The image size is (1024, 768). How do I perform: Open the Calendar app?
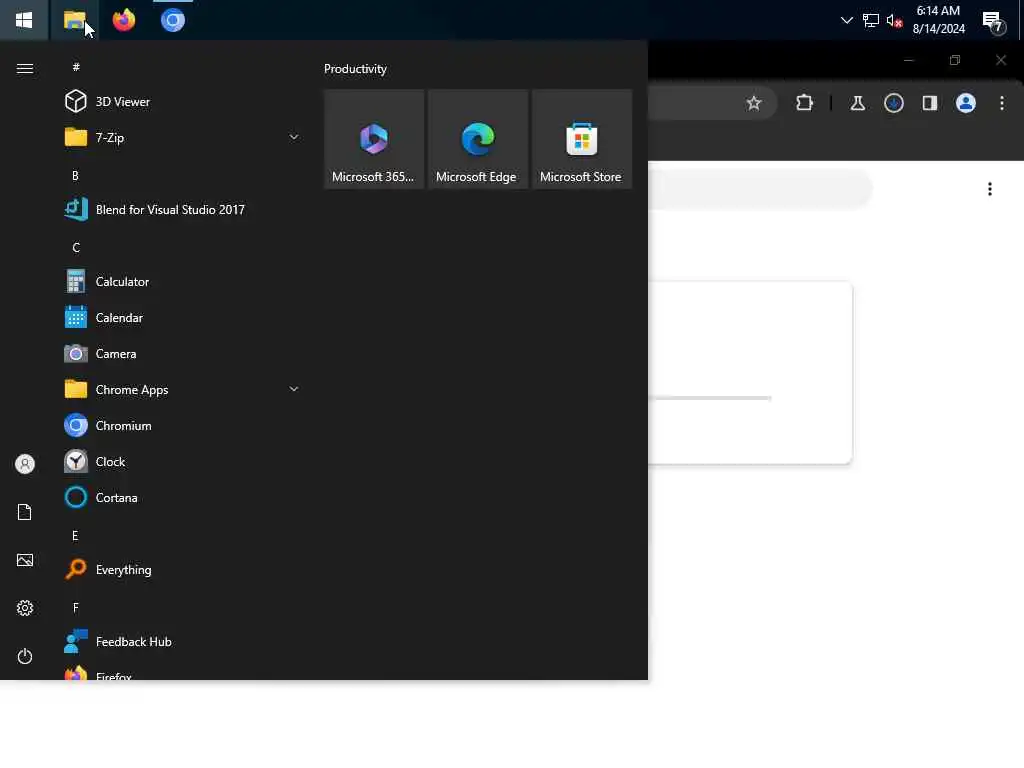pyautogui.click(x=183, y=317)
